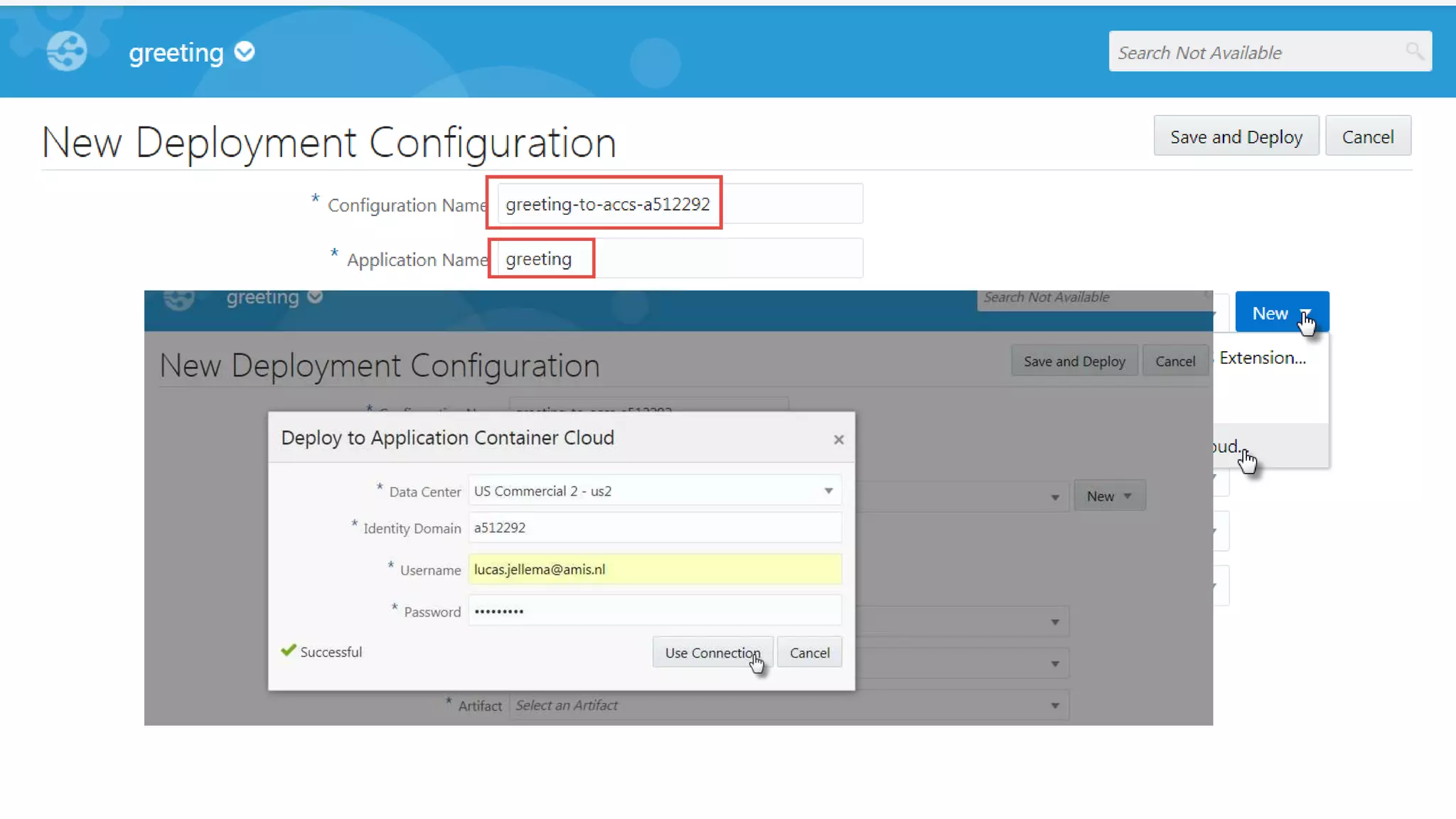Screen dimensions: 1456x819
Task: Click Use Connection button
Action: [x=712, y=653]
